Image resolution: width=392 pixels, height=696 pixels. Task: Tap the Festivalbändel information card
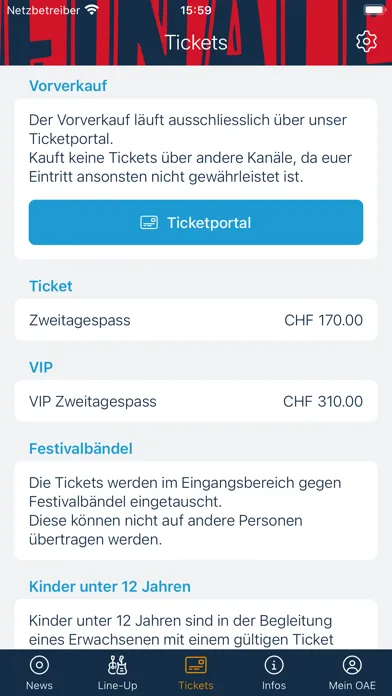pyautogui.click(x=196, y=511)
